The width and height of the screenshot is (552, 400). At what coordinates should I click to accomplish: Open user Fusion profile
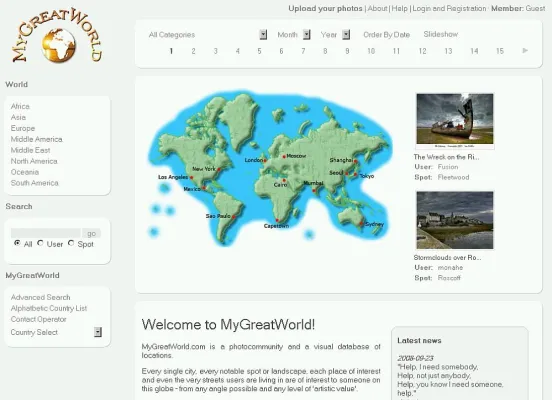tap(448, 167)
